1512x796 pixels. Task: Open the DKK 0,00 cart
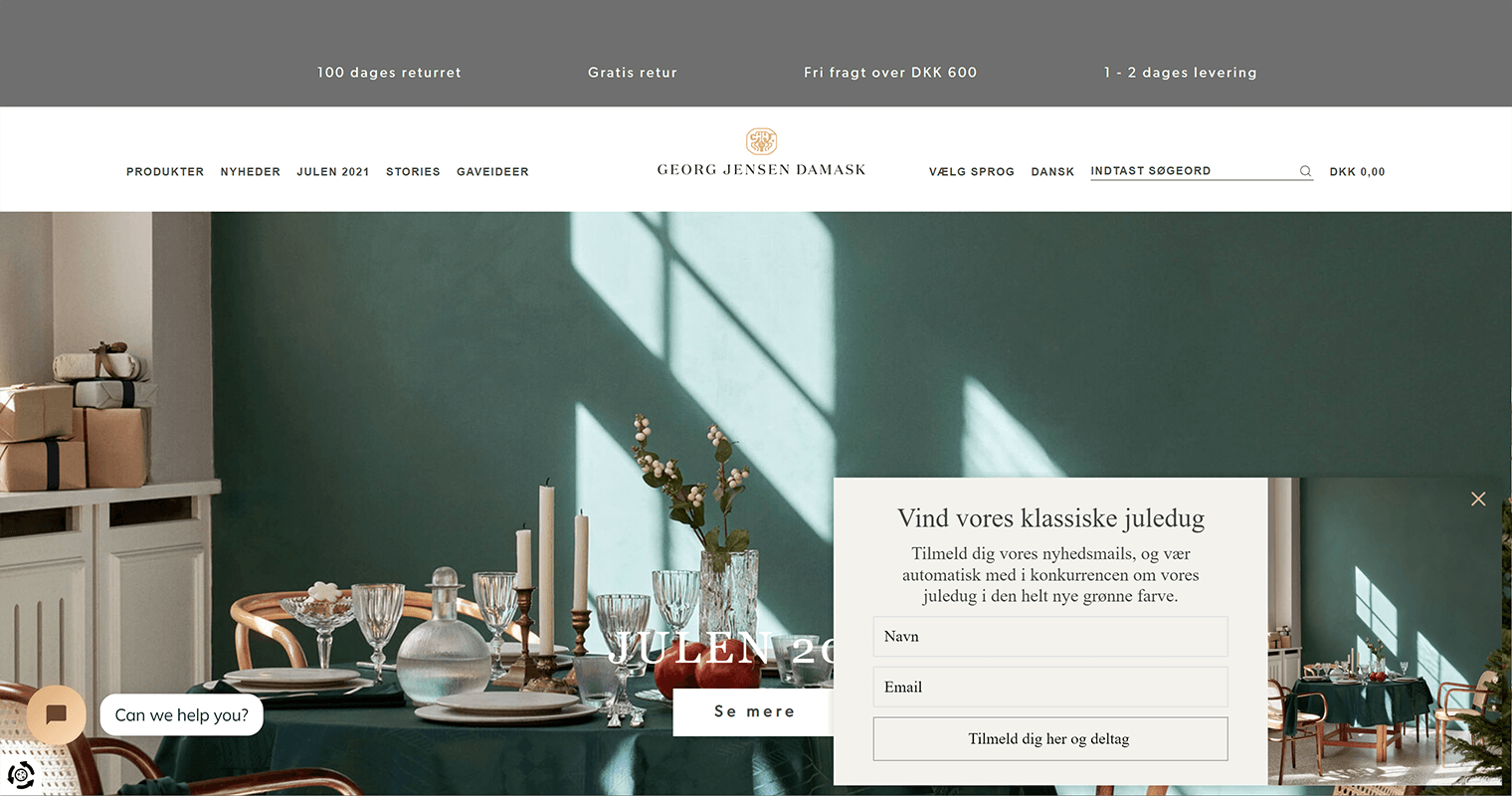[x=1357, y=172]
